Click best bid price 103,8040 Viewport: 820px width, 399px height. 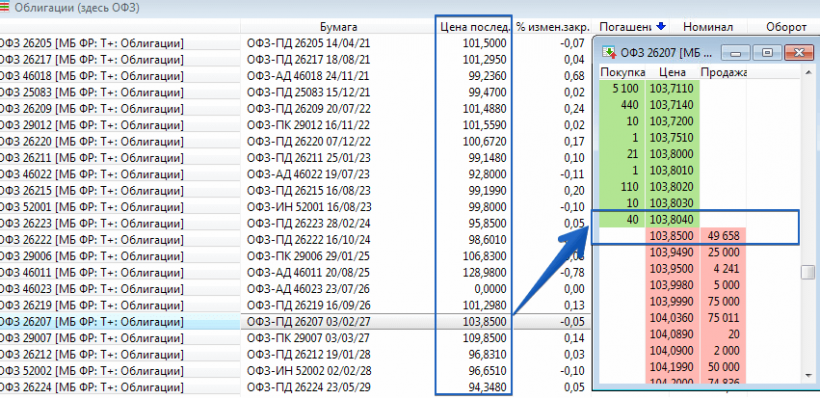tap(671, 220)
